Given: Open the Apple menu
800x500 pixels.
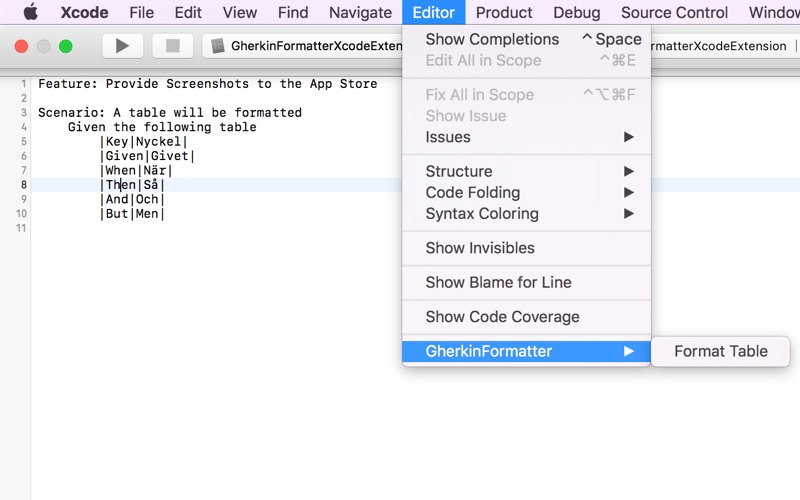Looking at the screenshot, I should [x=31, y=12].
